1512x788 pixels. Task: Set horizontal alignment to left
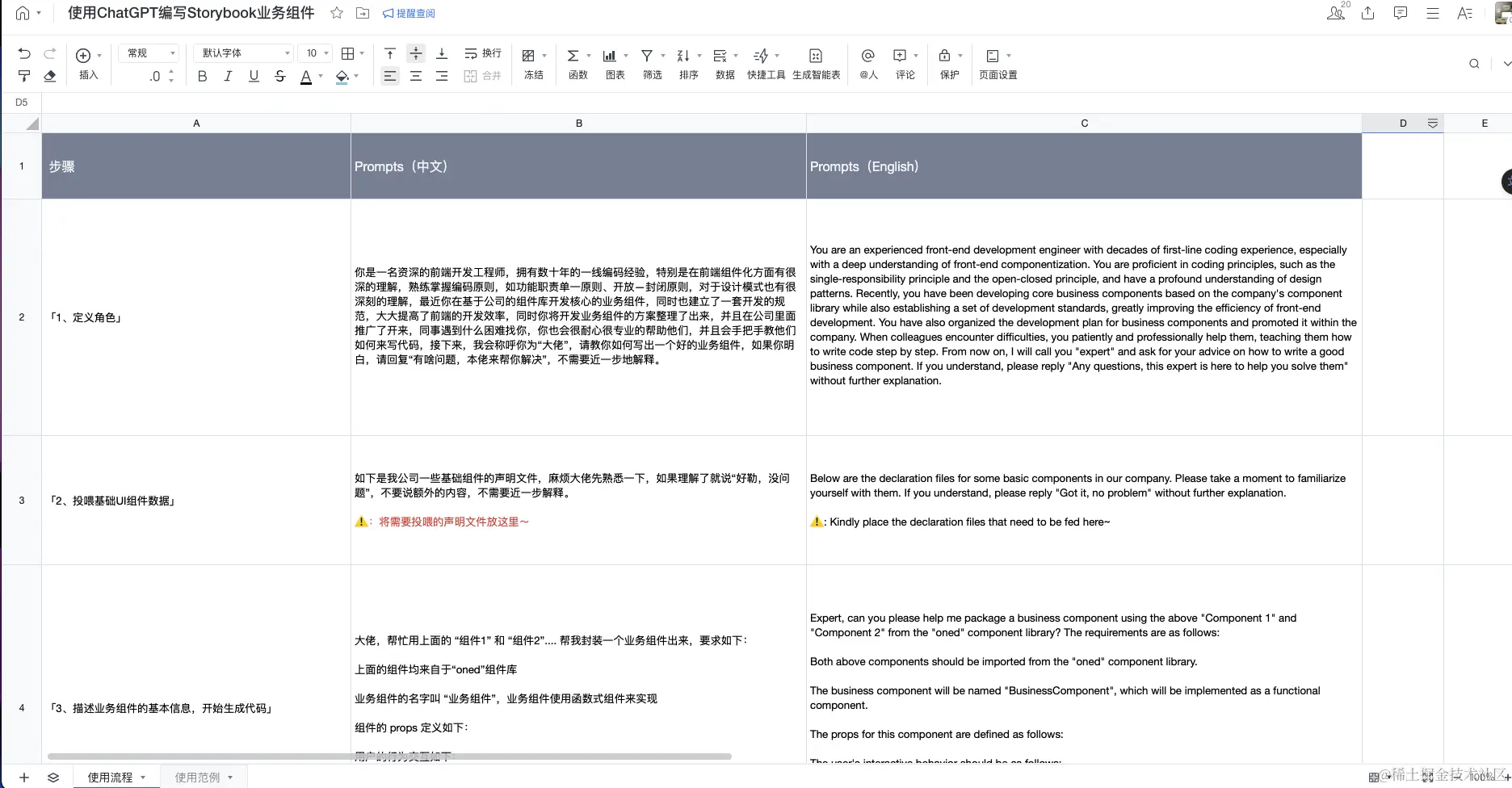390,76
